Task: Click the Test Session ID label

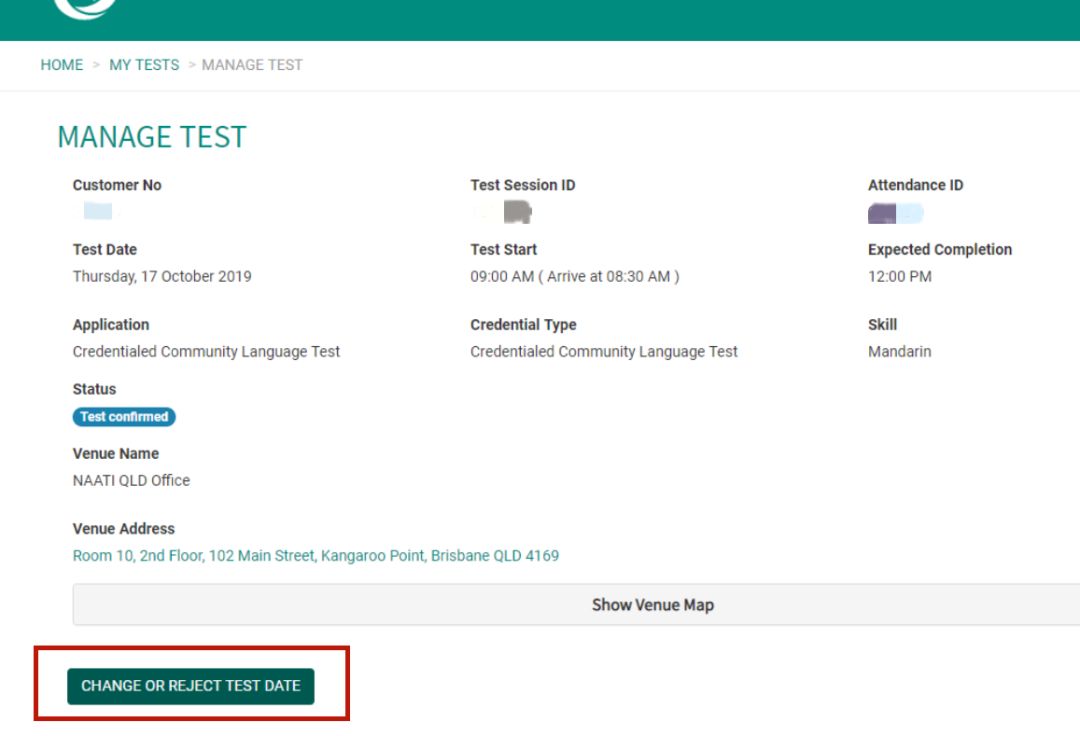Action: click(523, 185)
